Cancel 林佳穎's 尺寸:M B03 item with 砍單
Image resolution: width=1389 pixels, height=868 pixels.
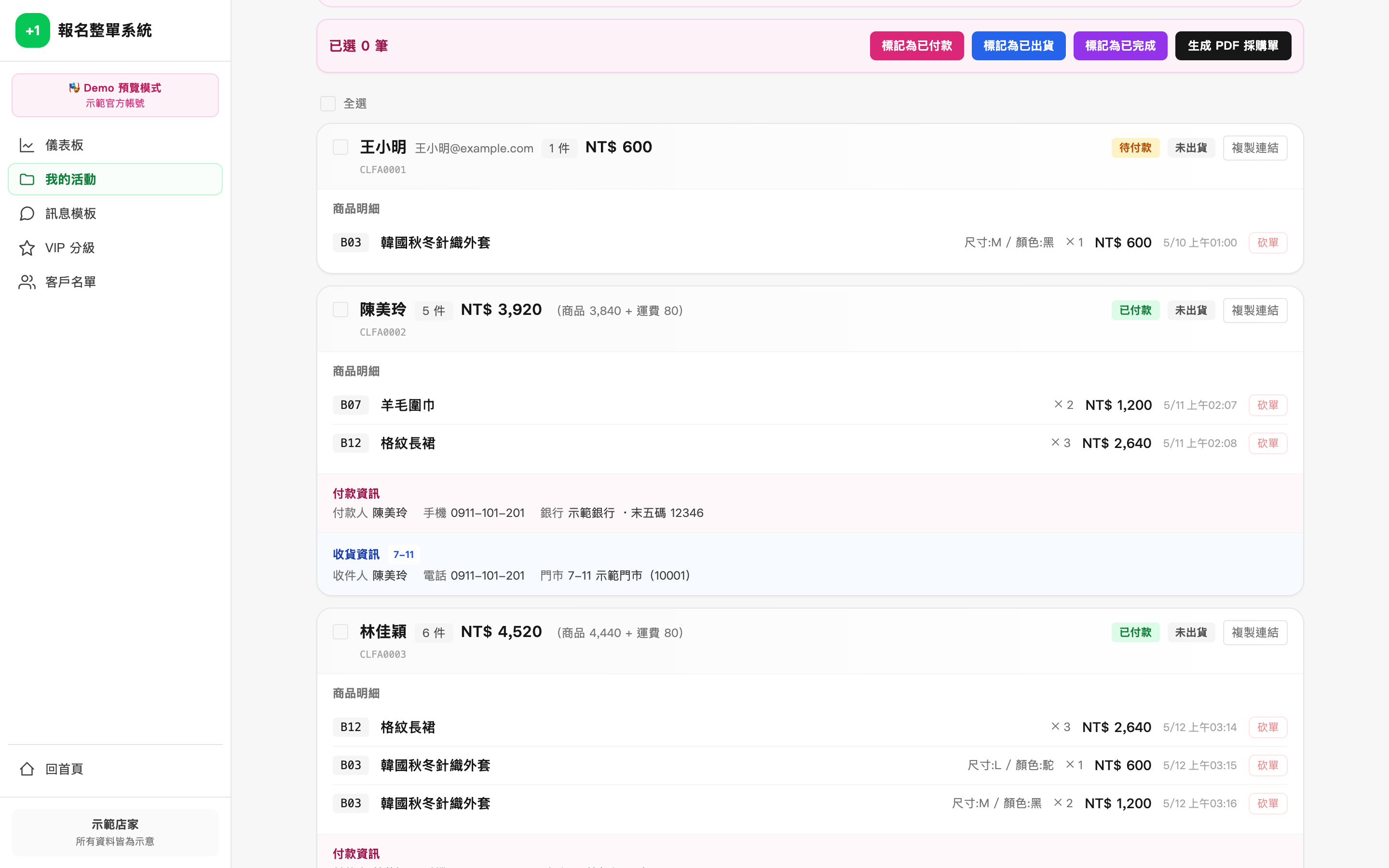[1268, 804]
